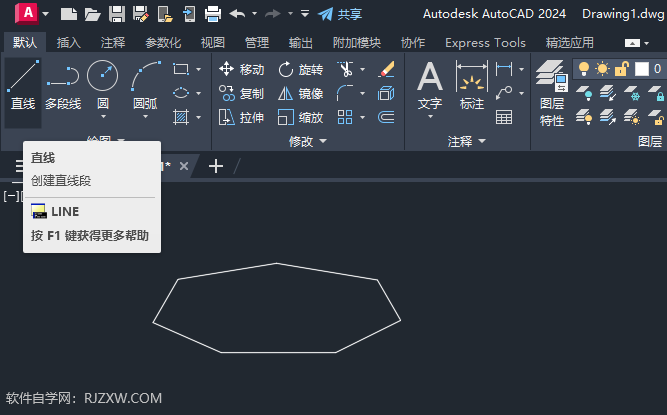667x415 pixels.
Task: Select the Rectangle tool icon
Action: click(181, 69)
